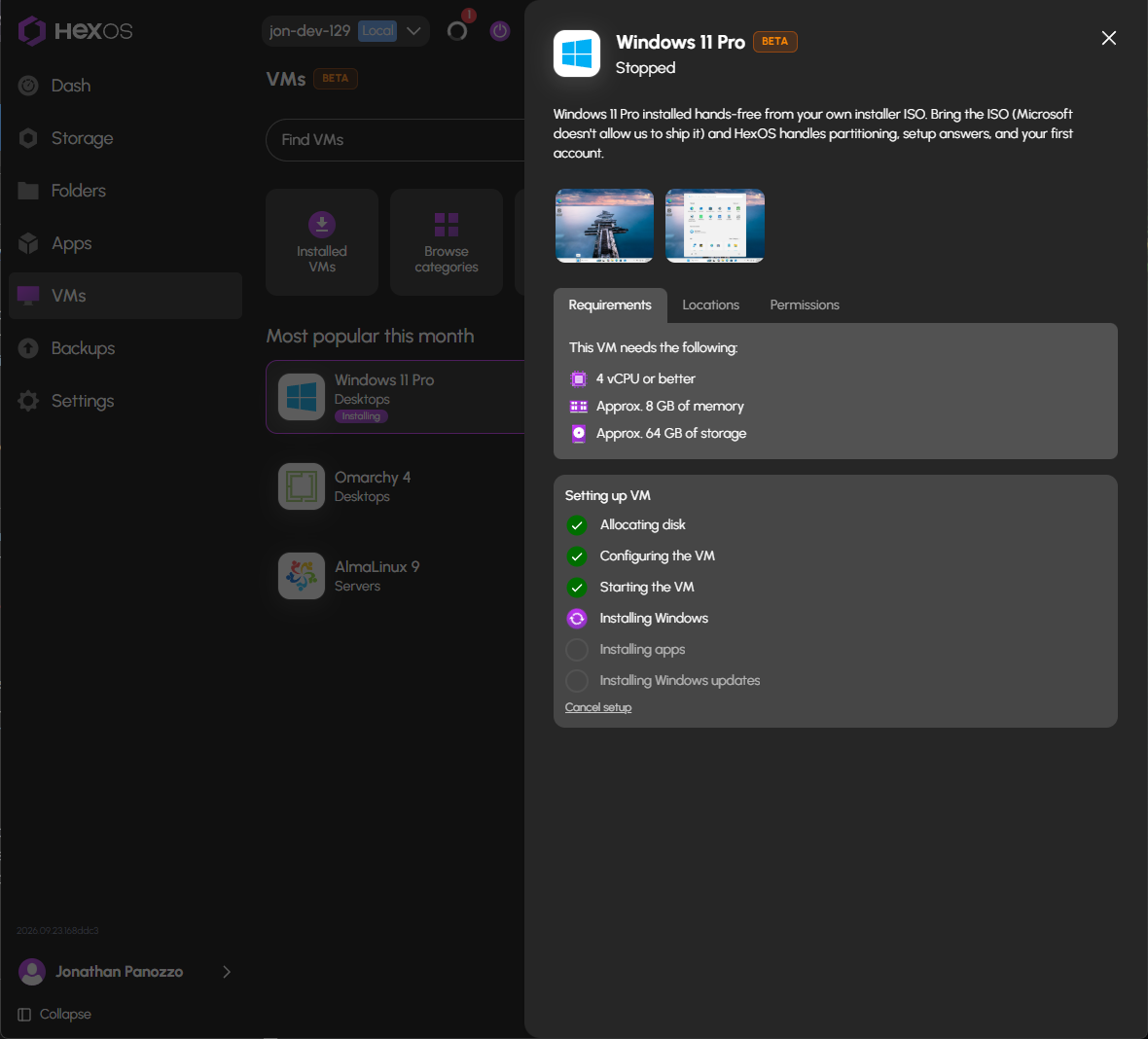The height and width of the screenshot is (1039, 1148).
Task: Click the Local connection badge
Action: (377, 31)
